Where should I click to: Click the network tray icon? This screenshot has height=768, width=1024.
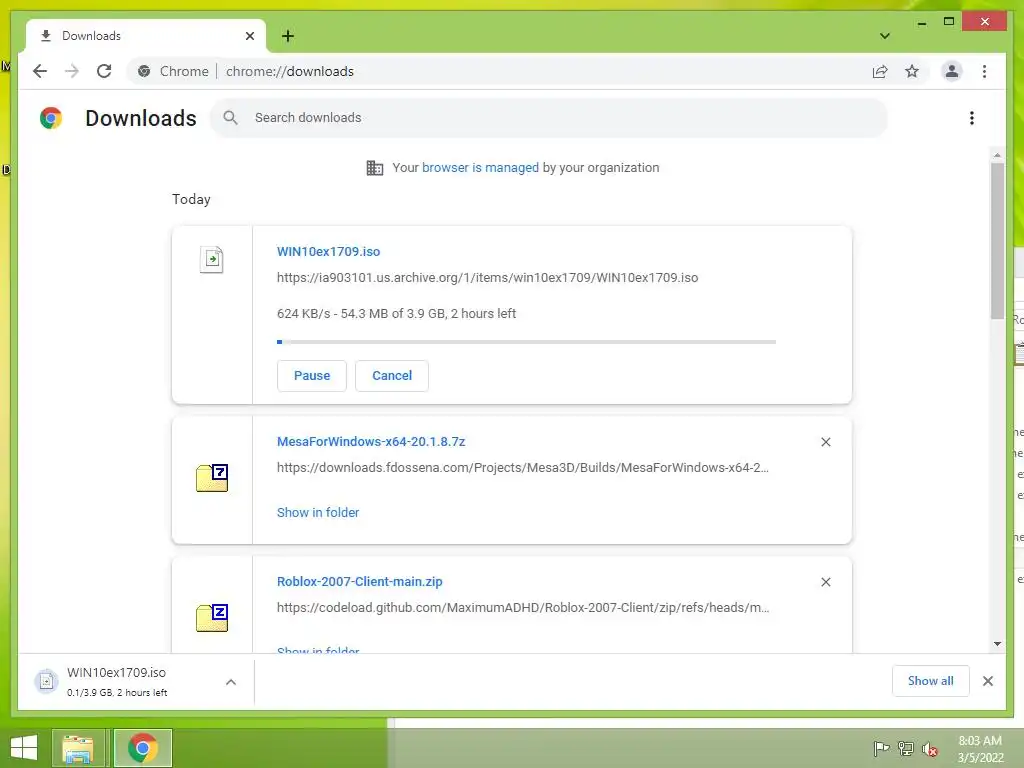pyautogui.click(x=905, y=748)
